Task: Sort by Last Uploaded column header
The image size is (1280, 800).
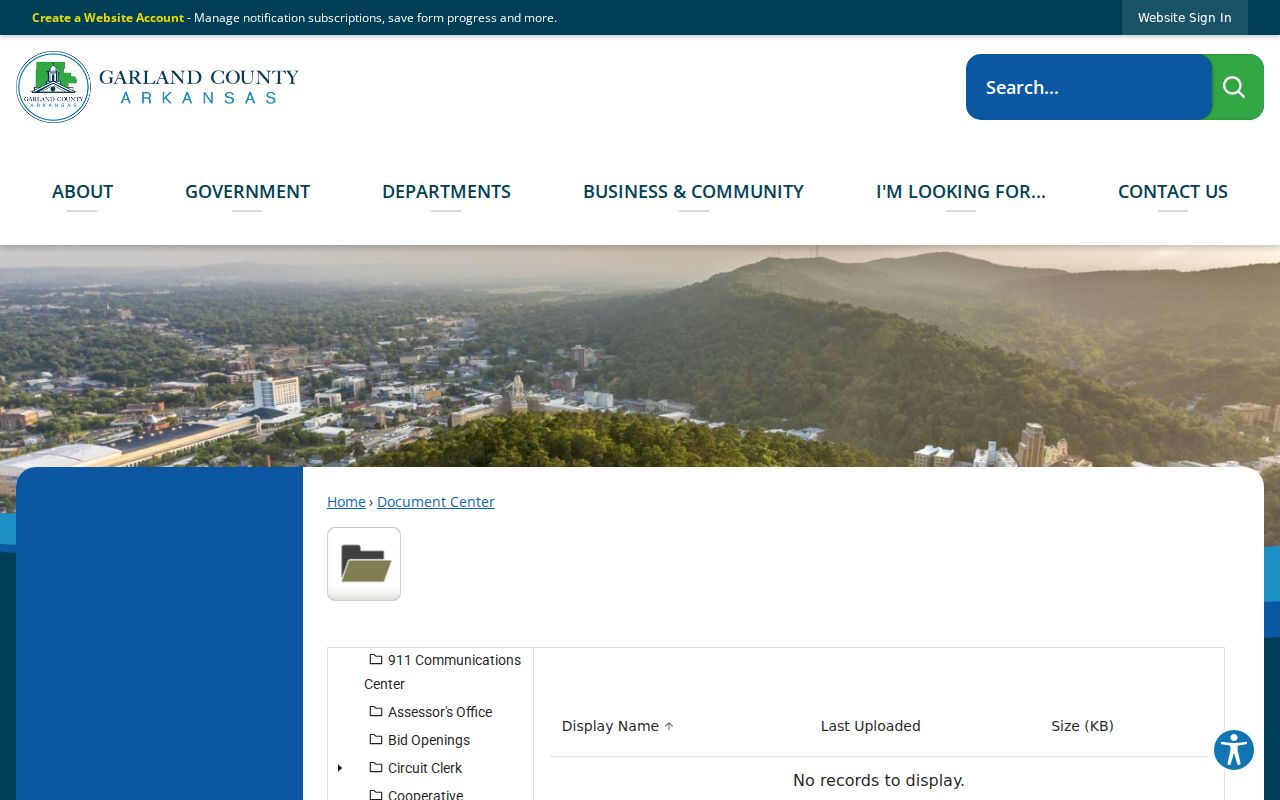Action: tap(871, 726)
